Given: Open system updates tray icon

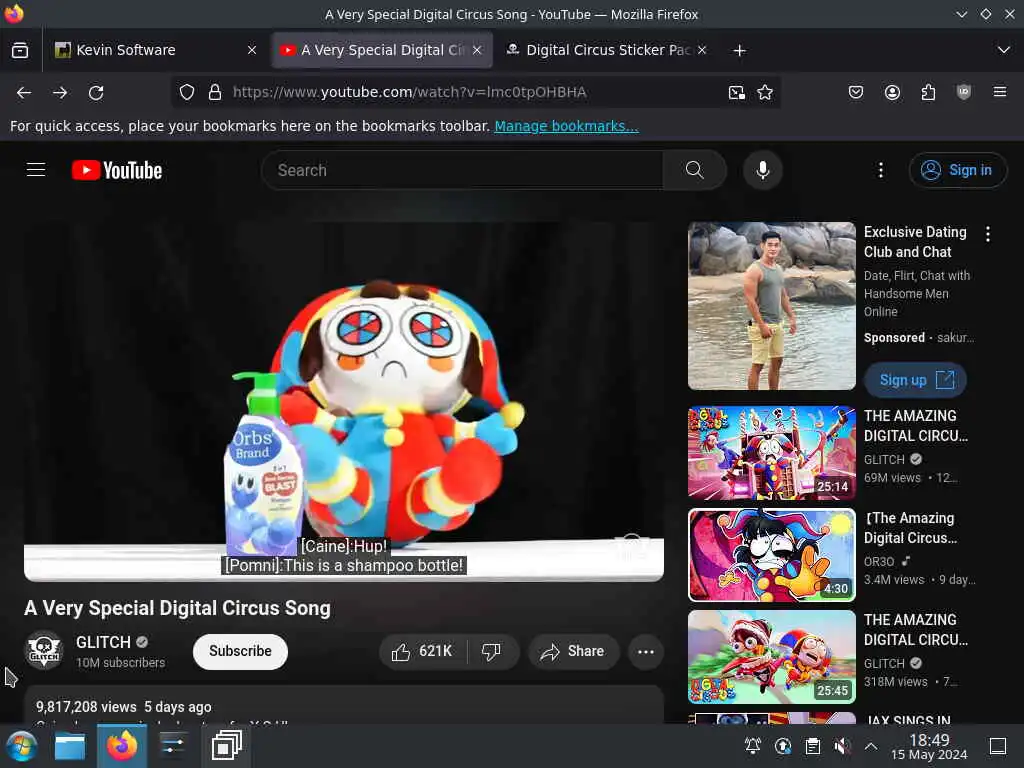Looking at the screenshot, I should coord(782,746).
